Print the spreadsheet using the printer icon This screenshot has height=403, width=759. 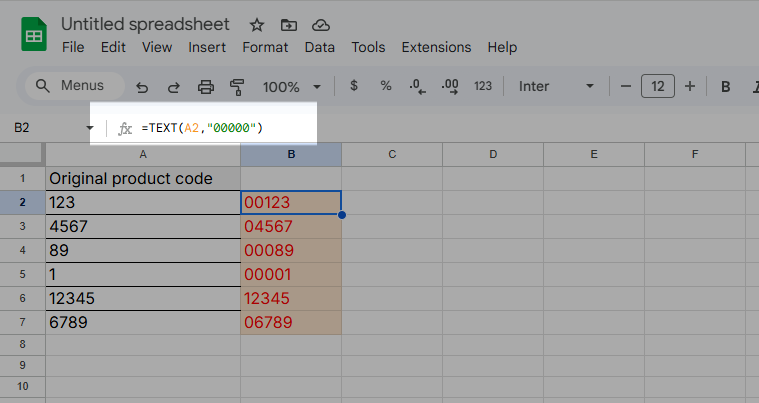(205, 87)
